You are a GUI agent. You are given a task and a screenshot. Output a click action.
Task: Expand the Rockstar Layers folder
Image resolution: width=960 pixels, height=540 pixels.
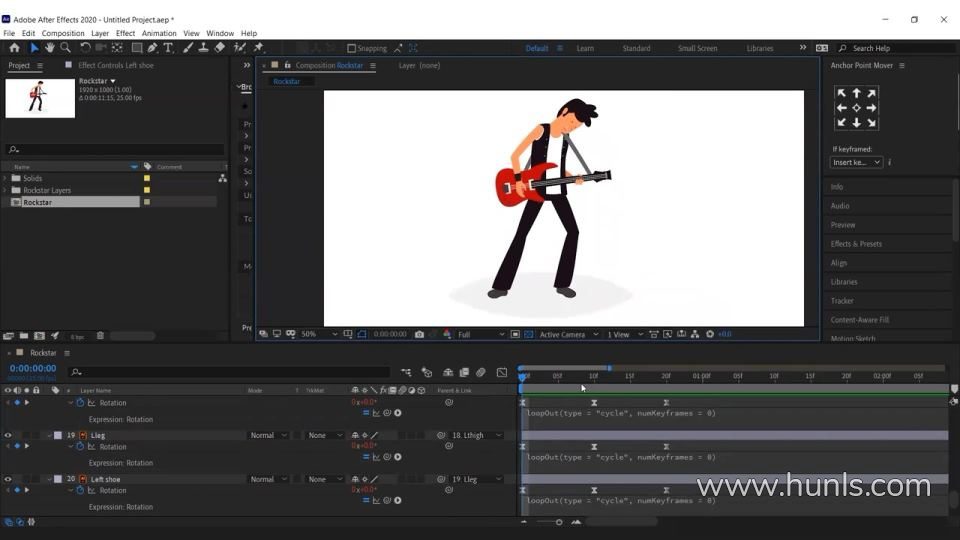click(x=6, y=190)
